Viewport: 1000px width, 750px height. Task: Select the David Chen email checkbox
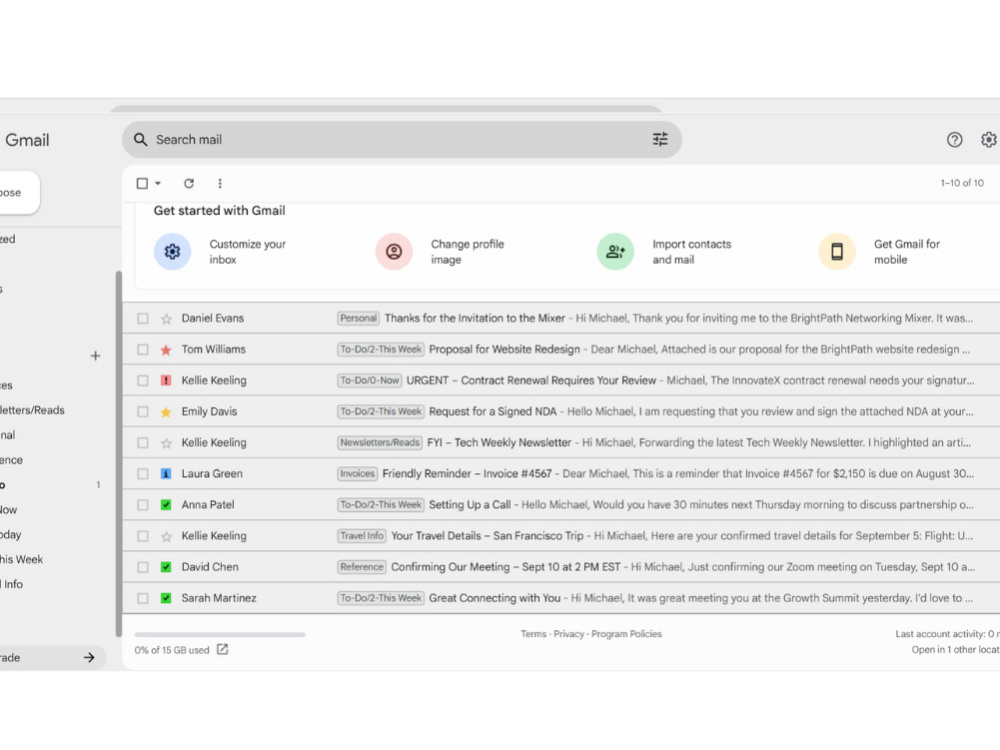143,567
